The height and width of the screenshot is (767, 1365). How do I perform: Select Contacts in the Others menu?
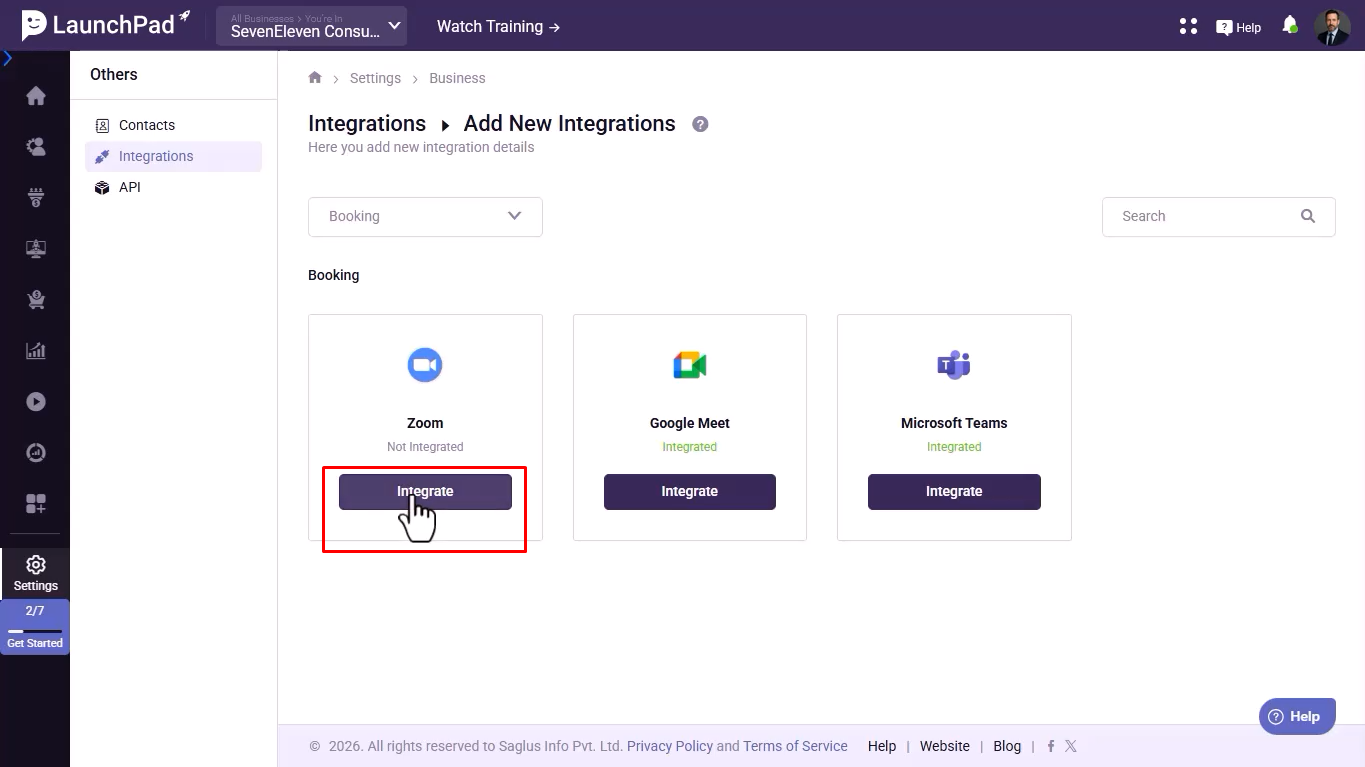147,125
